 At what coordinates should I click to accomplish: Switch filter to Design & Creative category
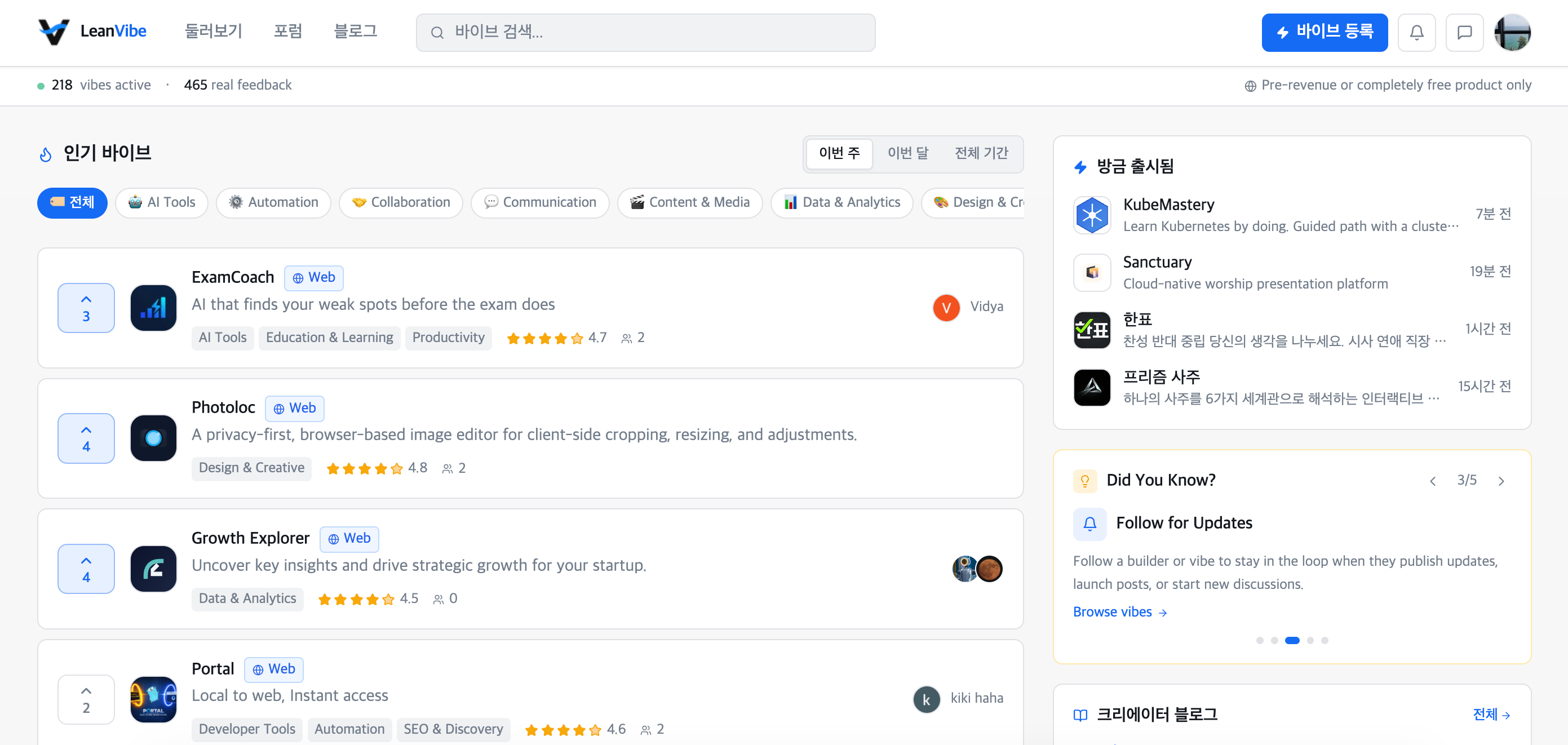click(974, 203)
